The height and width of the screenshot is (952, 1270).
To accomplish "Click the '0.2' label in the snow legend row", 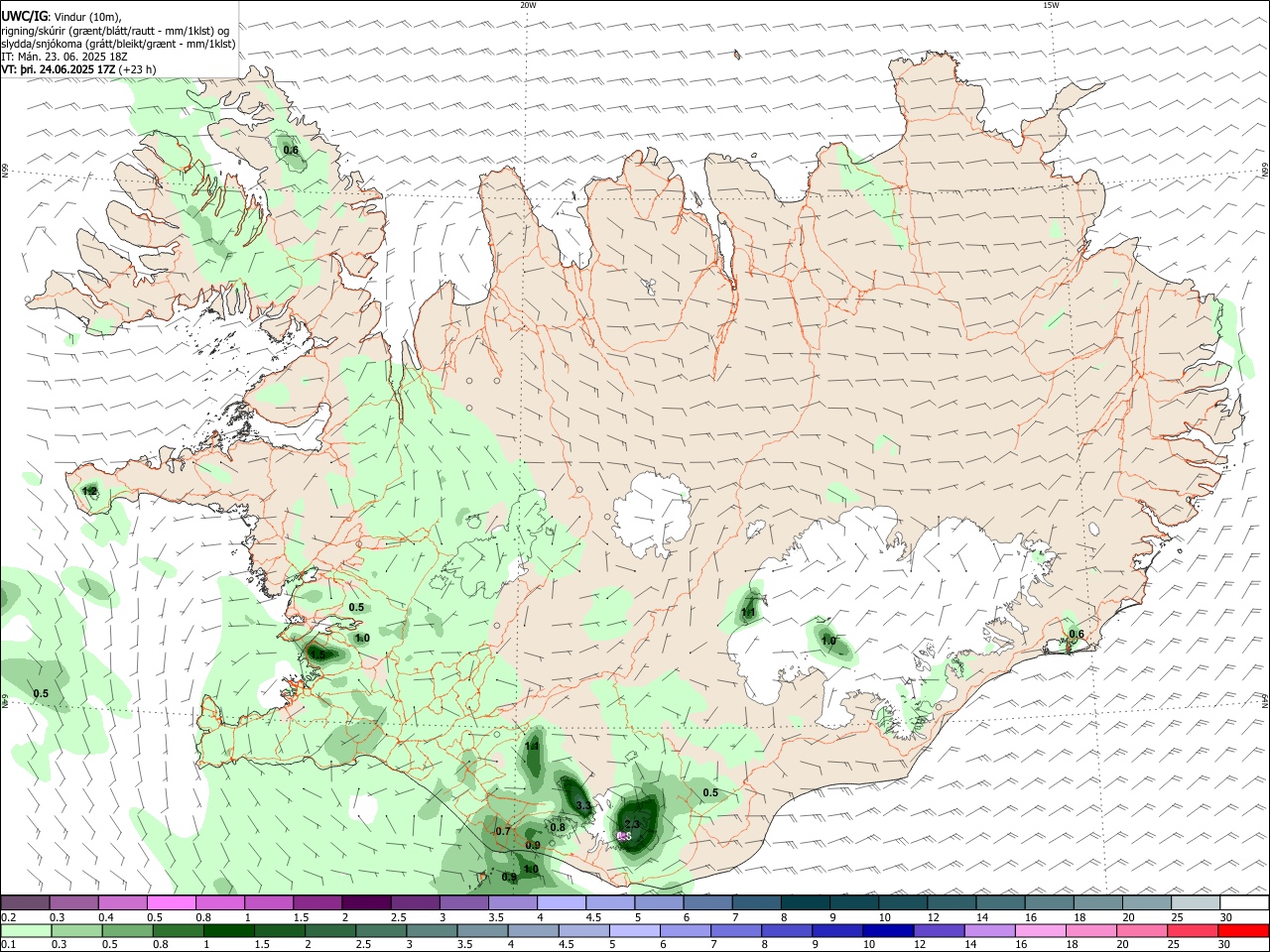I will click(x=8, y=917).
